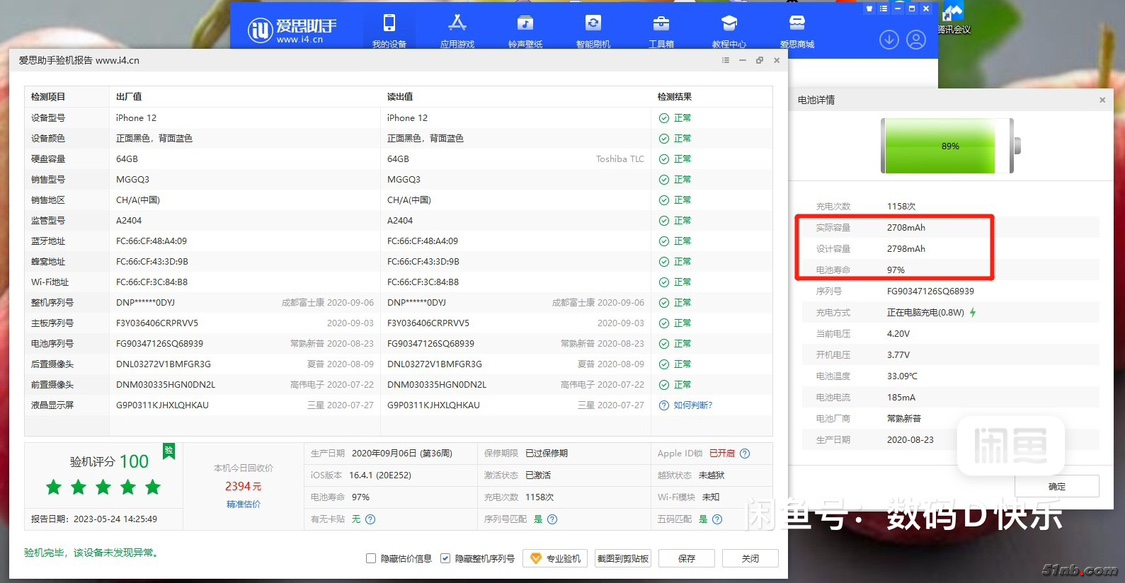This screenshot has height=583, width=1125.
Task: Open 铃声壁纸 ringtones and wallpapers
Action: pos(525,29)
